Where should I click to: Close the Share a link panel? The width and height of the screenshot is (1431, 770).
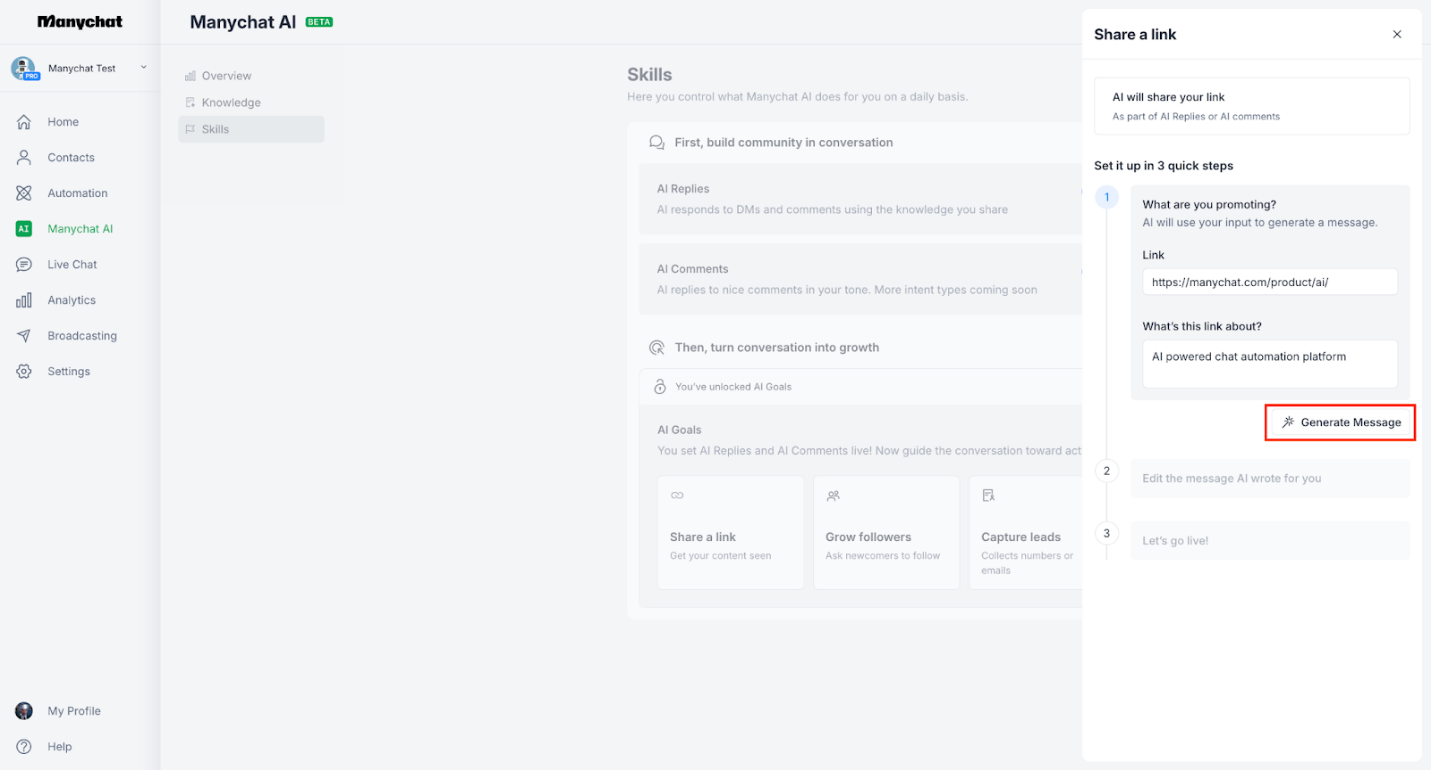click(1397, 33)
